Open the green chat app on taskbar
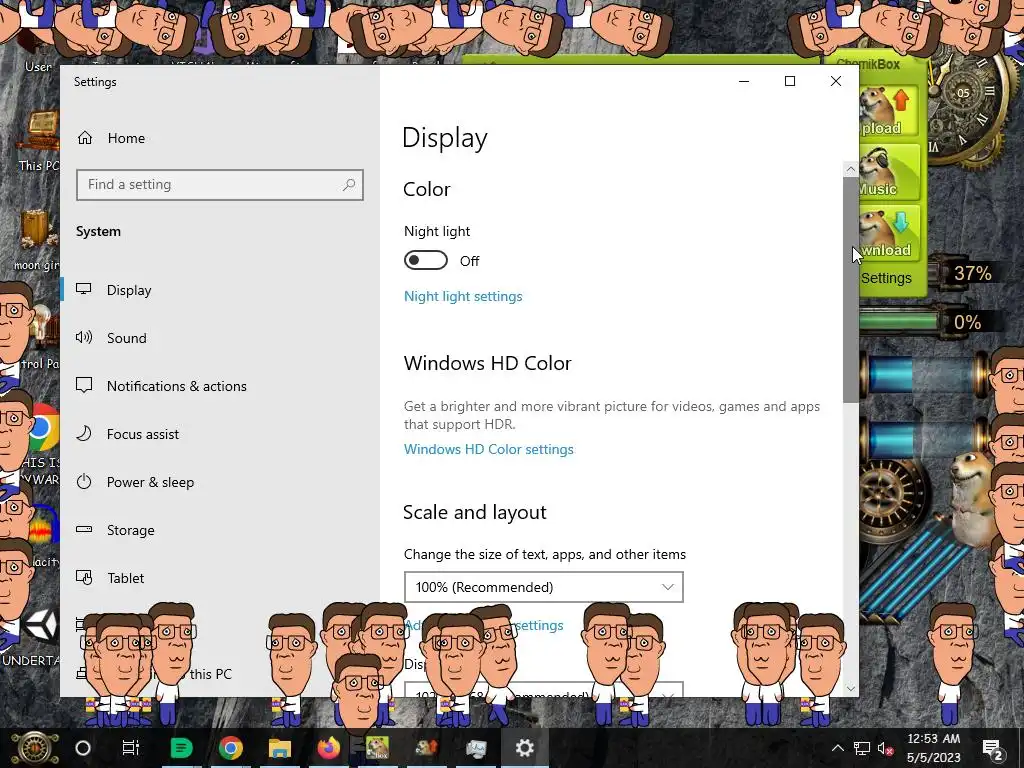This screenshot has width=1024, height=768. (181, 748)
